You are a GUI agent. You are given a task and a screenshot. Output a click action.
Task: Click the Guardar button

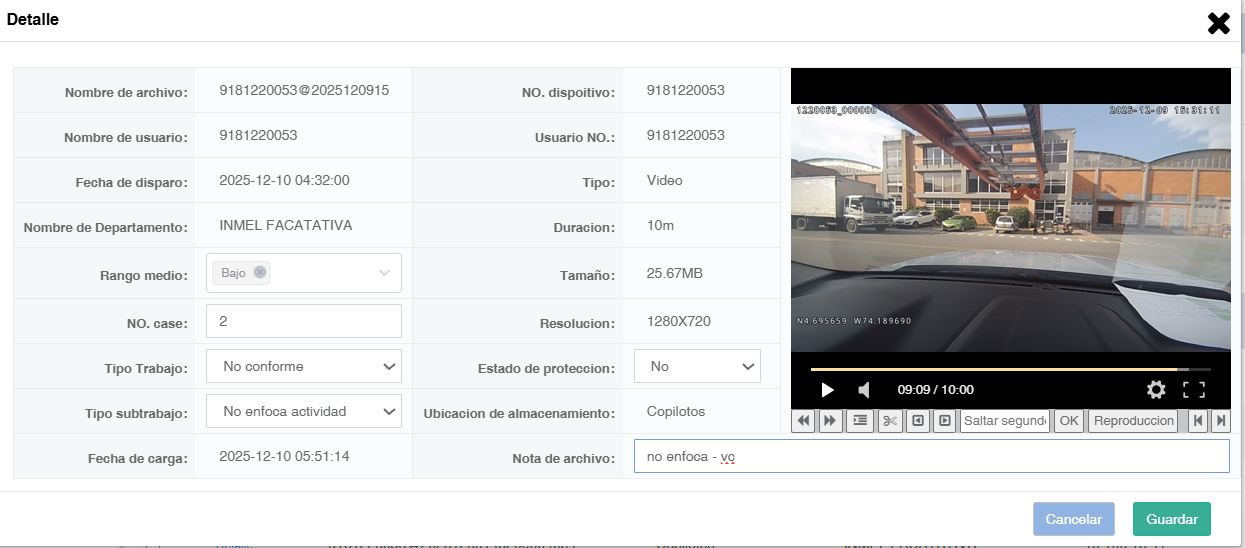coord(1172,519)
